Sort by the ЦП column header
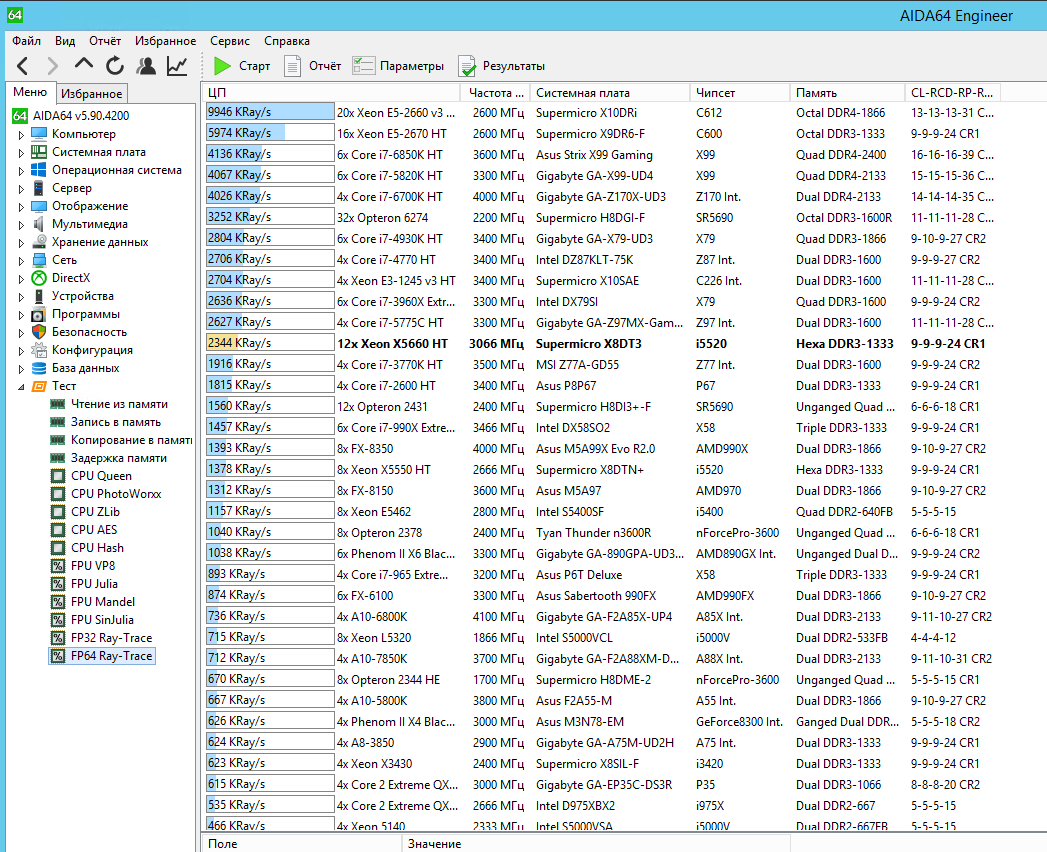 (331, 93)
